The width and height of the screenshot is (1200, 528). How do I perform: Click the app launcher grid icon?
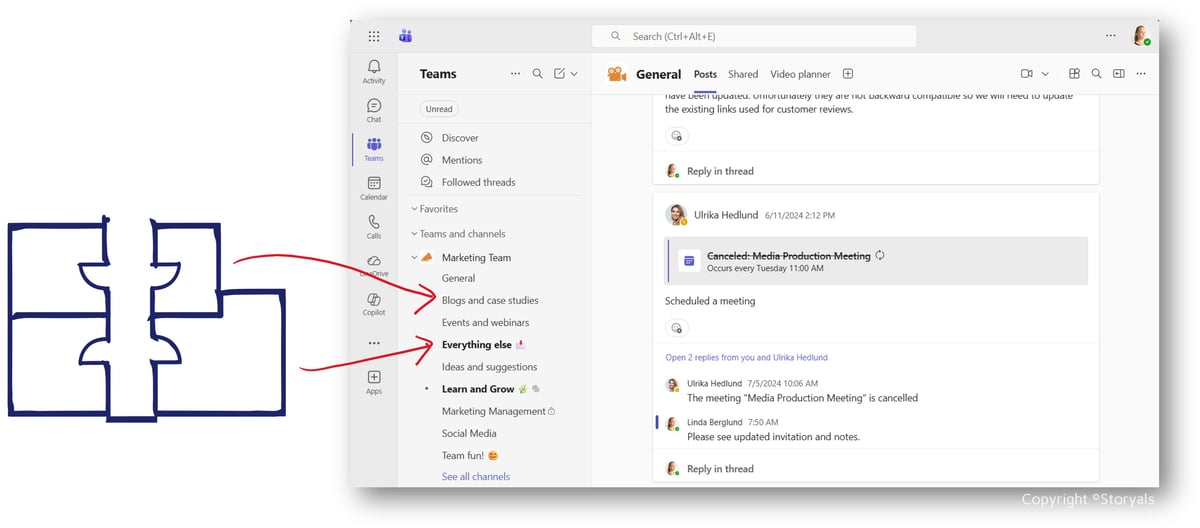click(374, 36)
